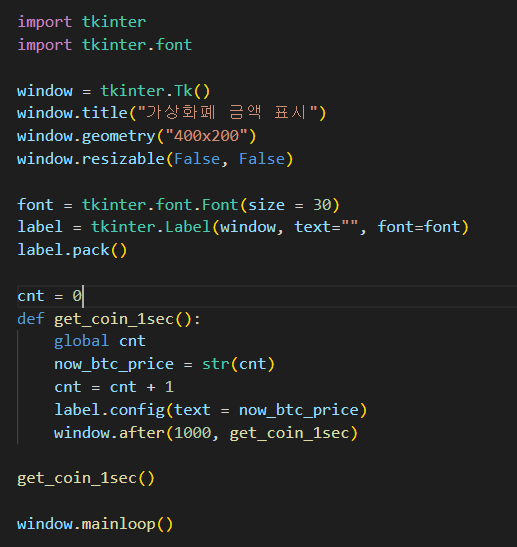Viewport: 517px width, 547px height.
Task: Click the 'import tkinter' line
Action: [x=82, y=22]
